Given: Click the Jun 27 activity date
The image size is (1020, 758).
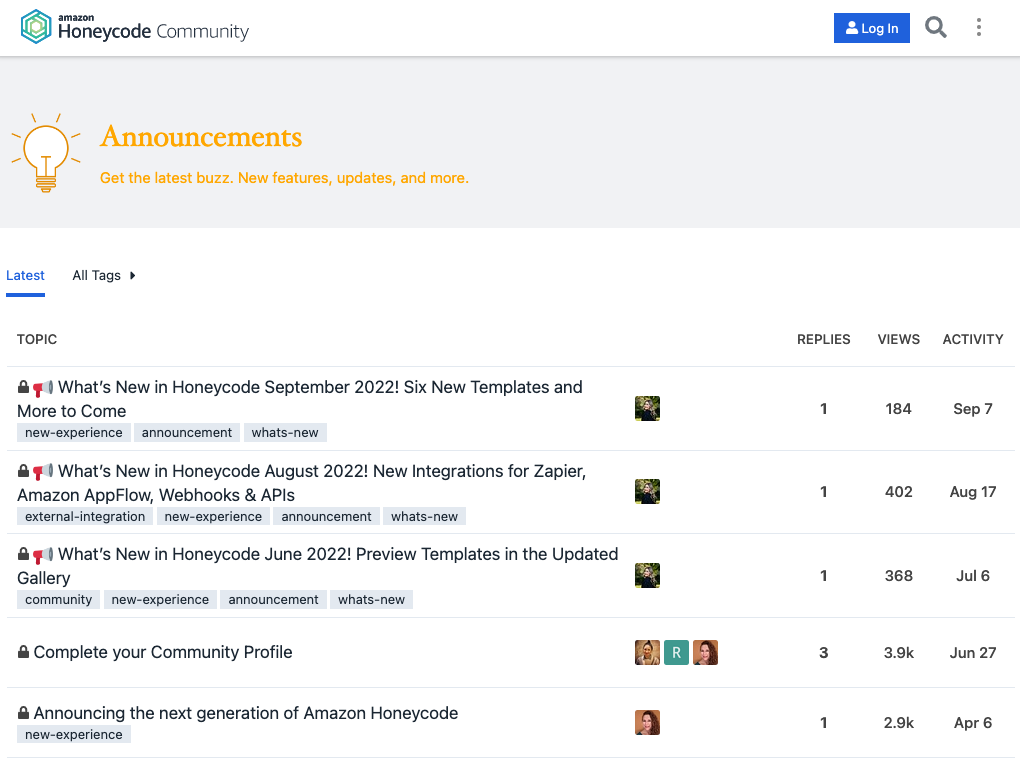Looking at the screenshot, I should (973, 653).
